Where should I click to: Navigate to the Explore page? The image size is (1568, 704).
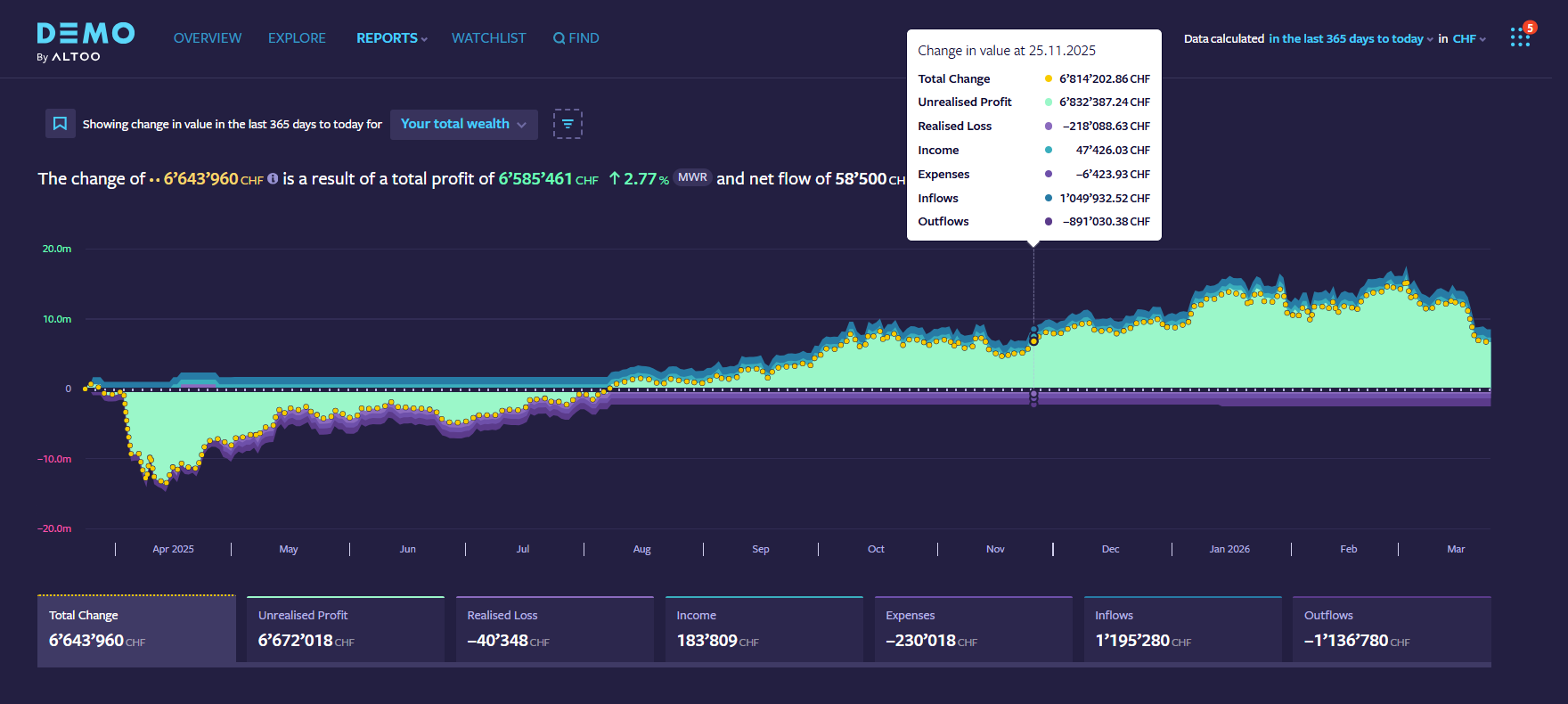pos(297,38)
